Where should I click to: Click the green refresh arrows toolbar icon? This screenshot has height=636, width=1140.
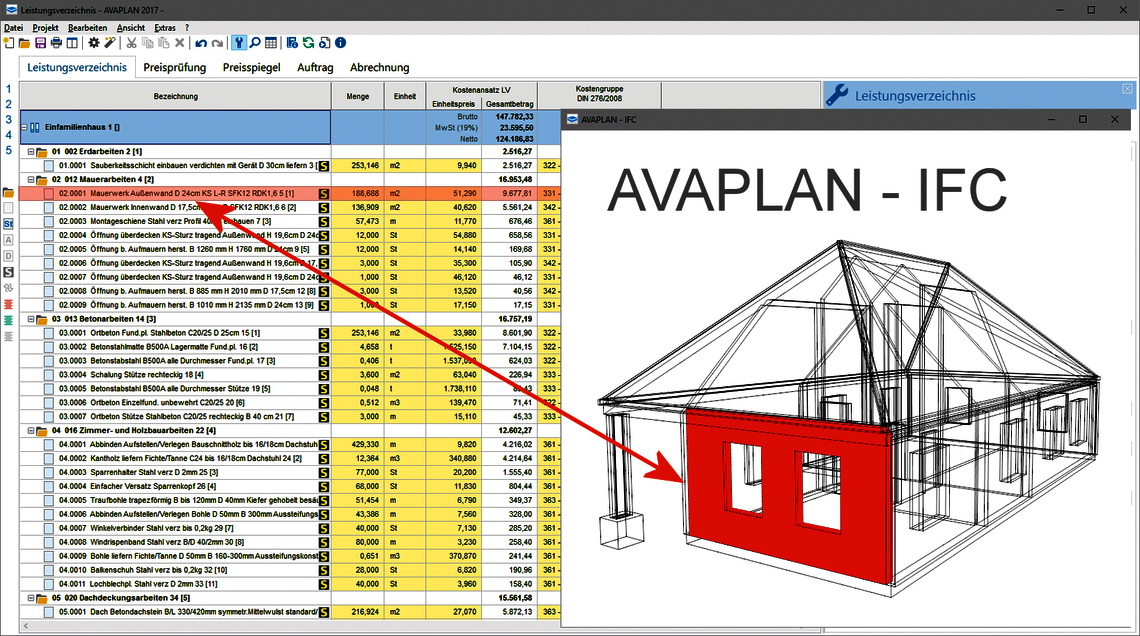308,43
